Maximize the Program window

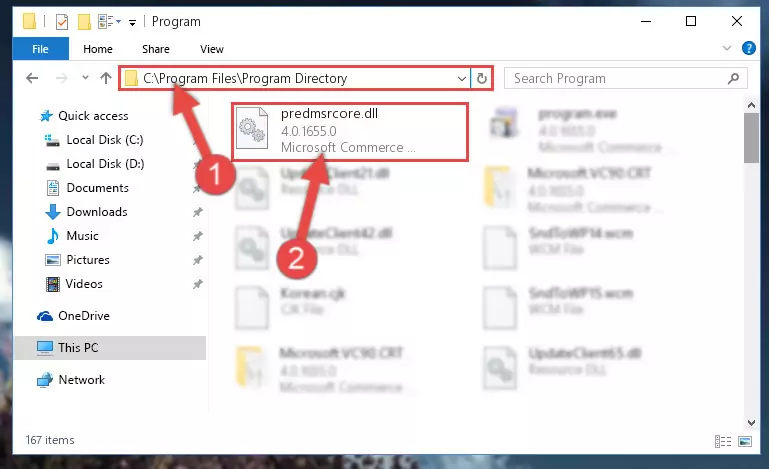tap(691, 21)
